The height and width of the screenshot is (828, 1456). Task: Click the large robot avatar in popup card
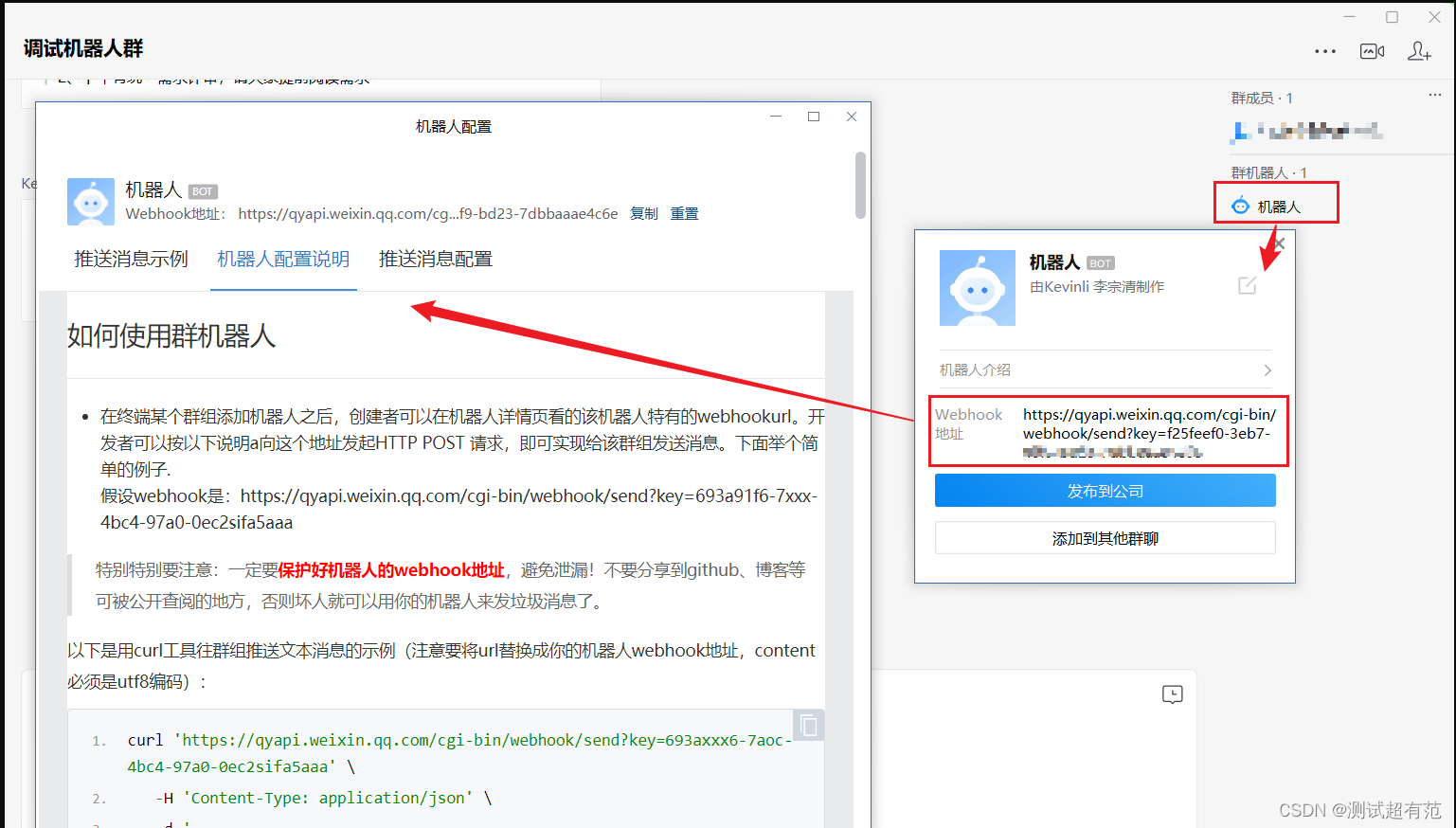pyautogui.click(x=978, y=288)
